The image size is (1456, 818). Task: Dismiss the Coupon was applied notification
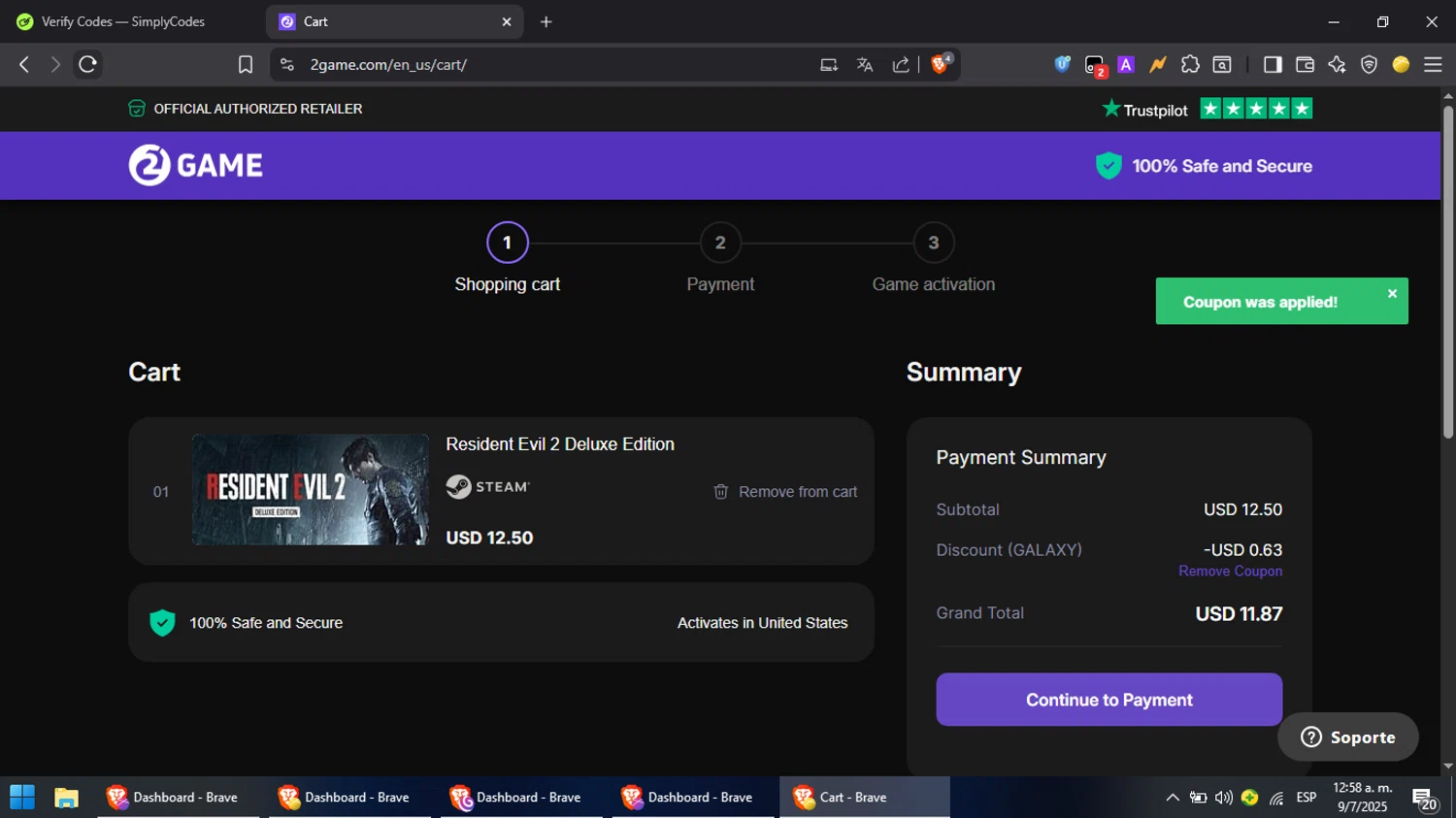point(1392,293)
